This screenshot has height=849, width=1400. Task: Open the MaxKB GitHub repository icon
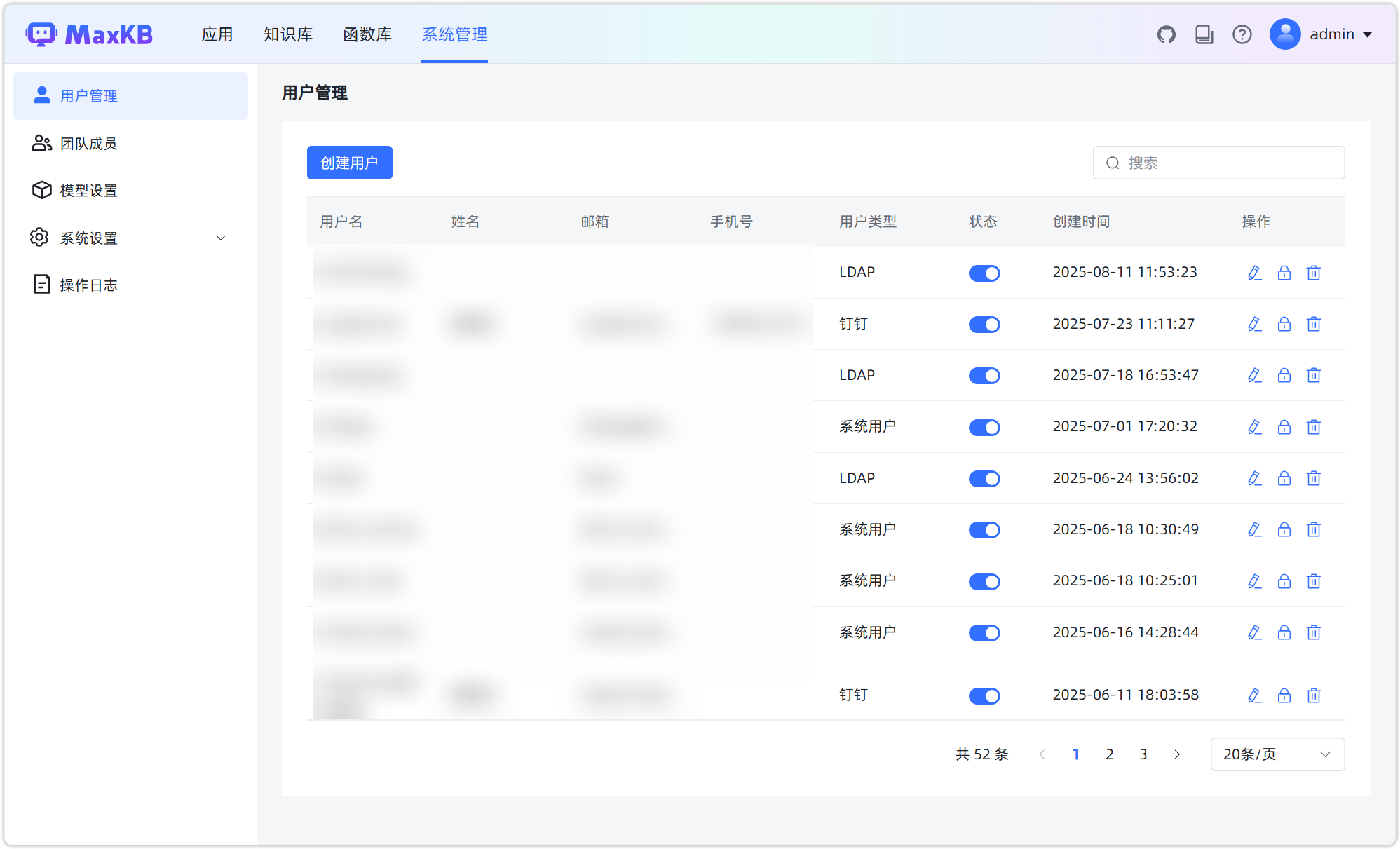(x=1166, y=34)
